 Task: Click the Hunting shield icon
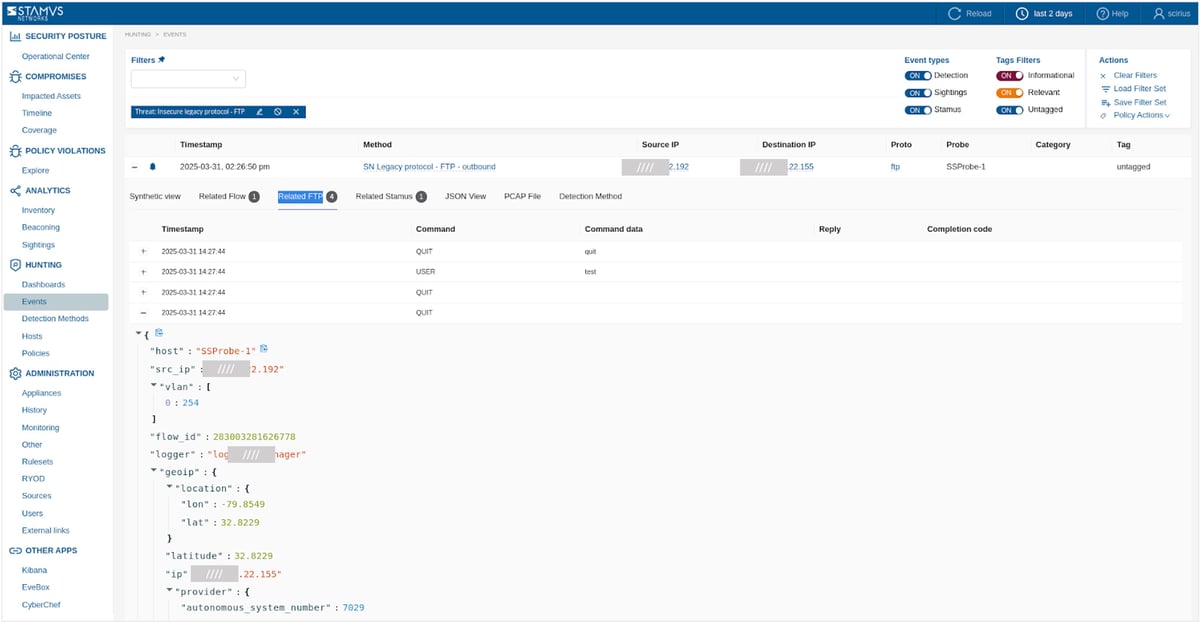click(15, 265)
